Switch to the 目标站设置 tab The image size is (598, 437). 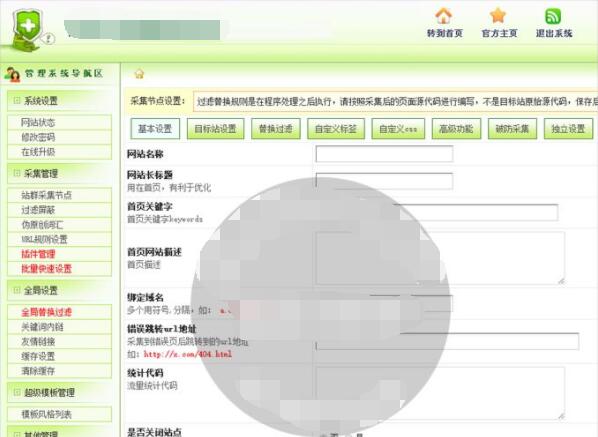[x=215, y=129]
